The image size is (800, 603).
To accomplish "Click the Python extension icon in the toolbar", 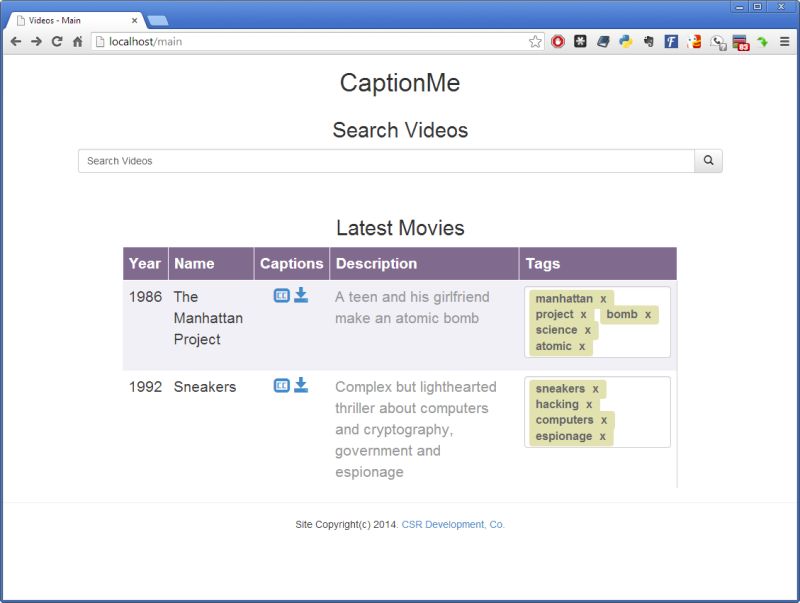I will [x=625, y=42].
